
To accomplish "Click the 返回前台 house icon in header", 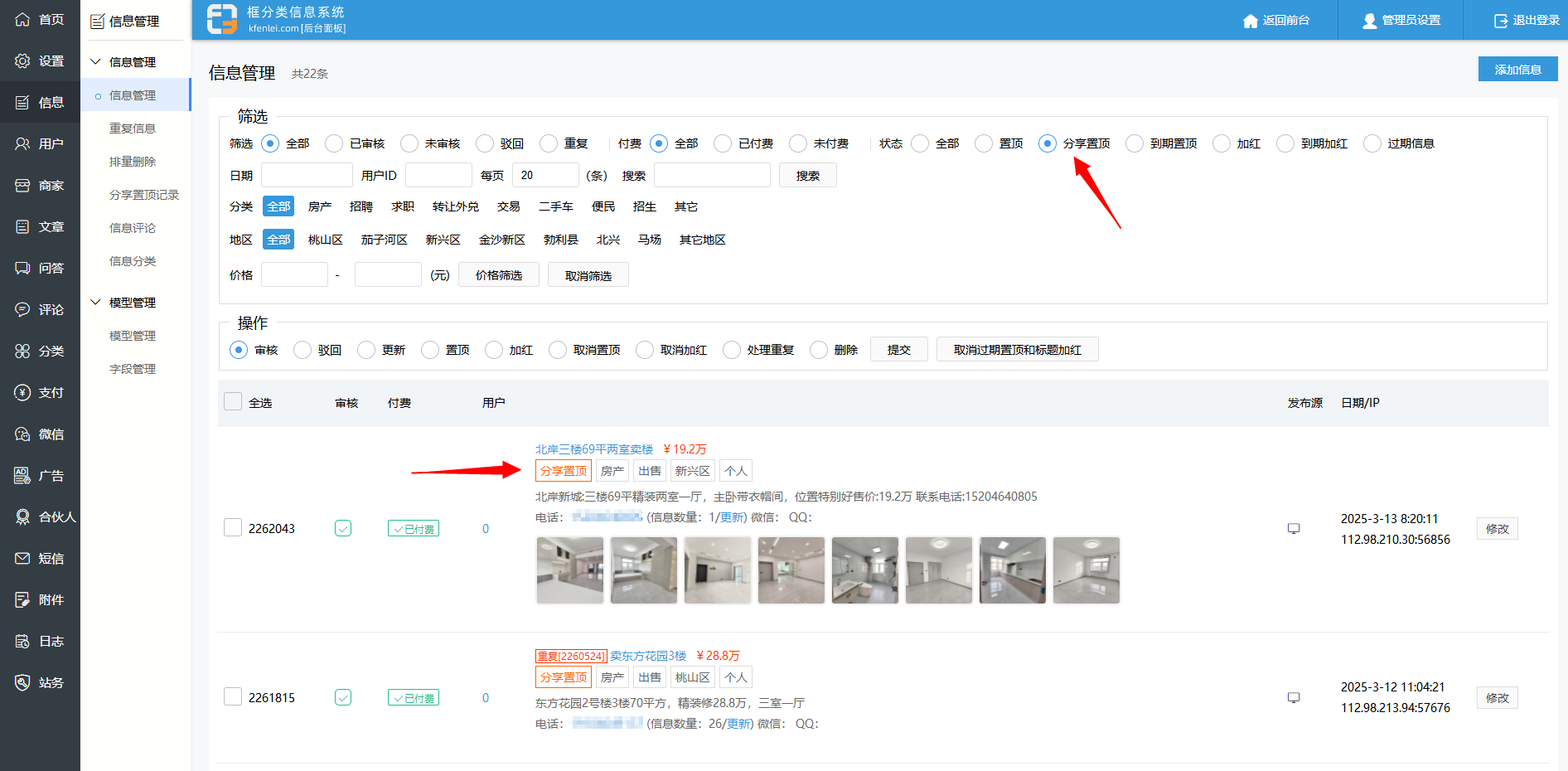I will (x=1251, y=21).
